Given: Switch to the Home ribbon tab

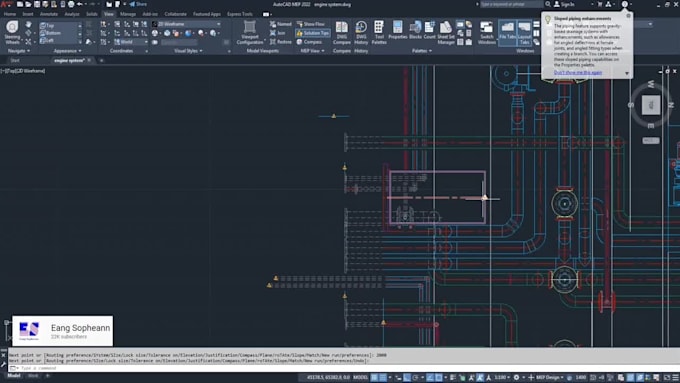Looking at the screenshot, I should [10, 14].
